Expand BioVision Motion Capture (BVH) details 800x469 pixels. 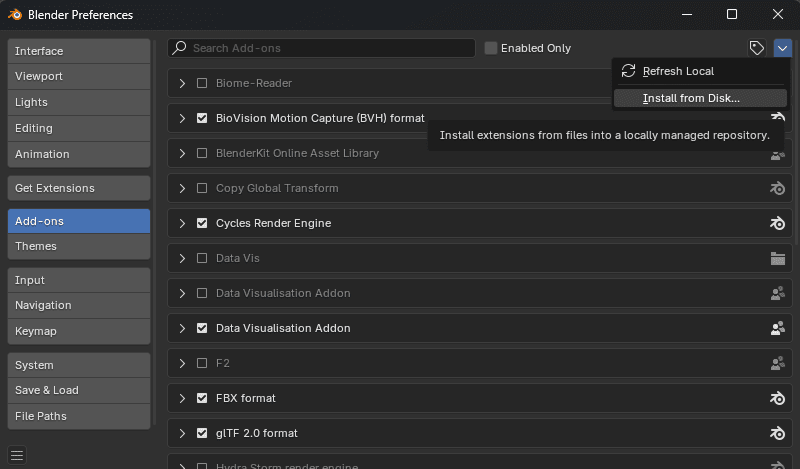(182, 118)
